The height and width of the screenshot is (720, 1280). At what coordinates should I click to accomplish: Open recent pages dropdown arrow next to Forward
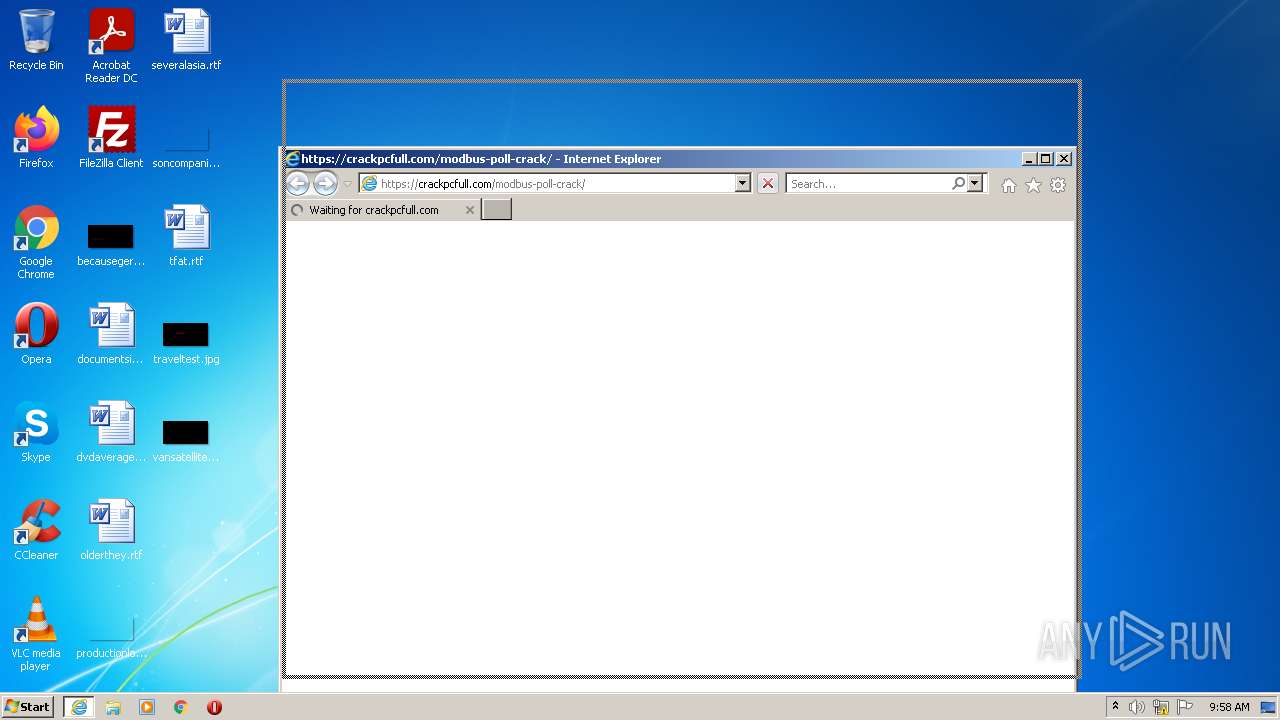tap(348, 184)
